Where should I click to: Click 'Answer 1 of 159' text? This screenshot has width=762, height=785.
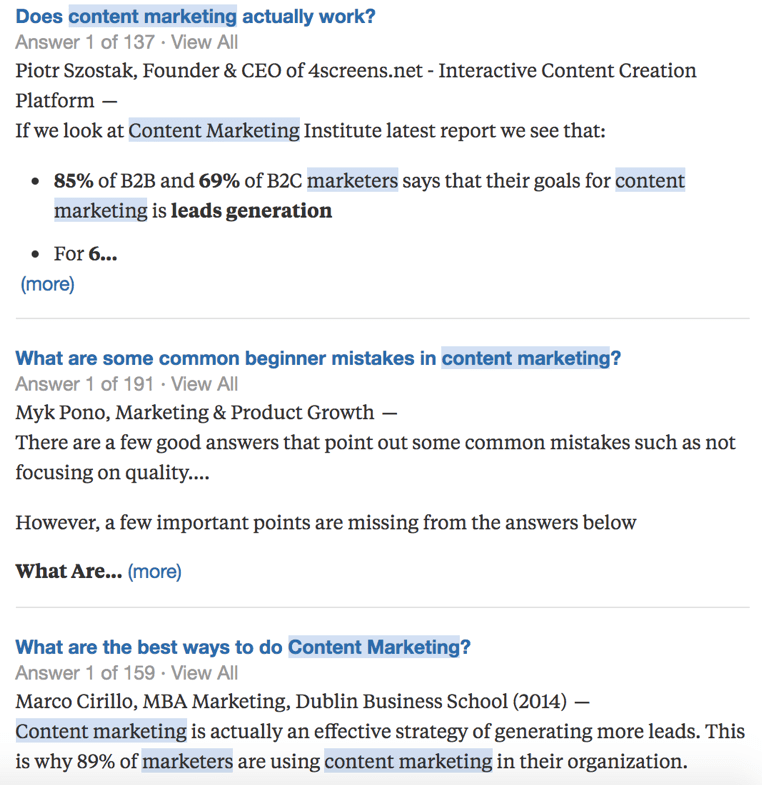[85, 673]
